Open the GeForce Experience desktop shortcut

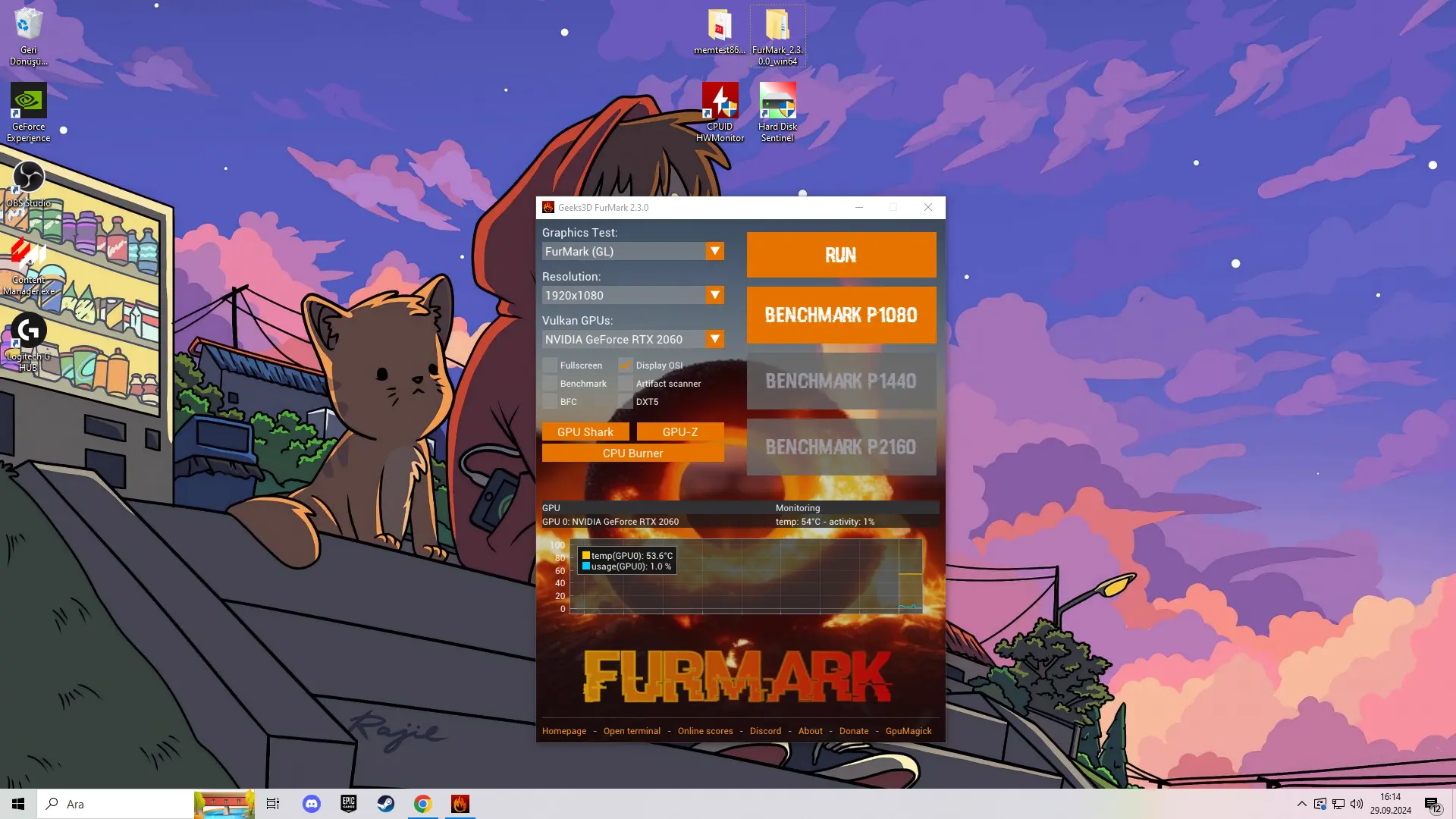28,112
